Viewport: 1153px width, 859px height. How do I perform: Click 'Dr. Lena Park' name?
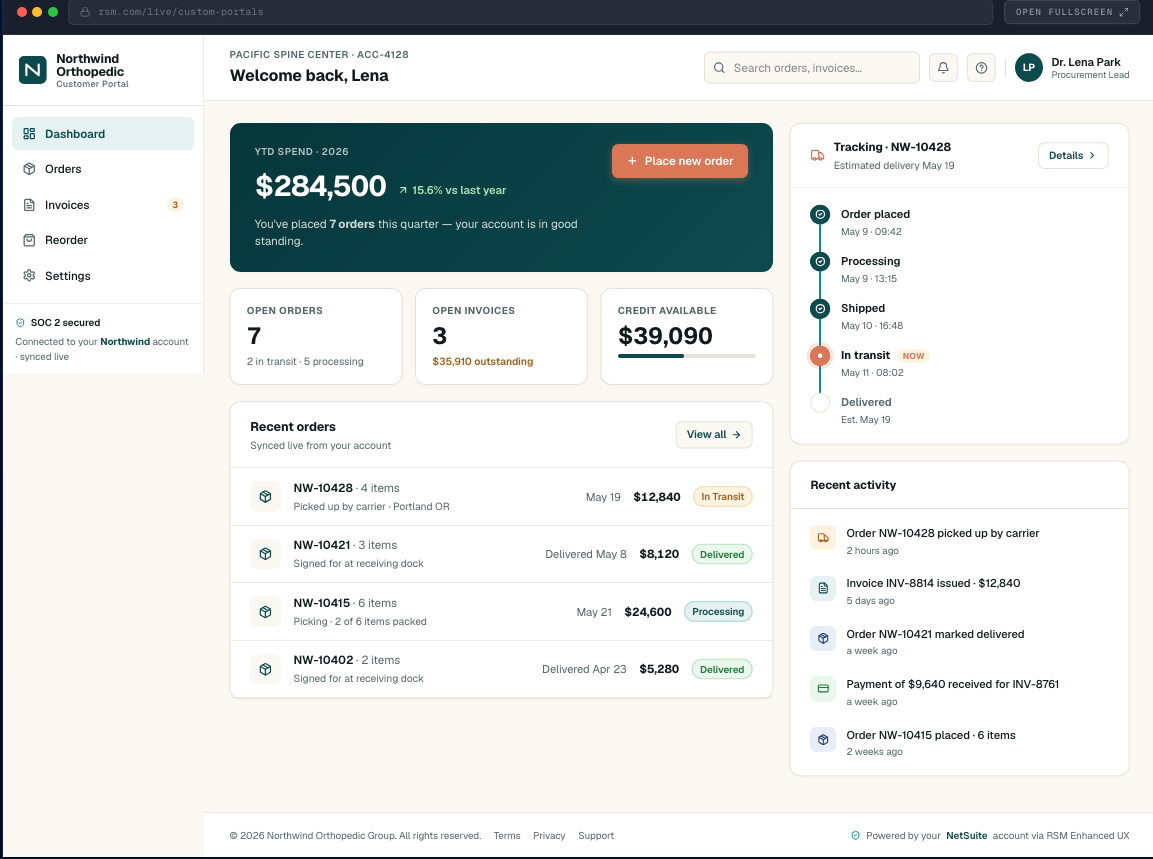point(1085,63)
